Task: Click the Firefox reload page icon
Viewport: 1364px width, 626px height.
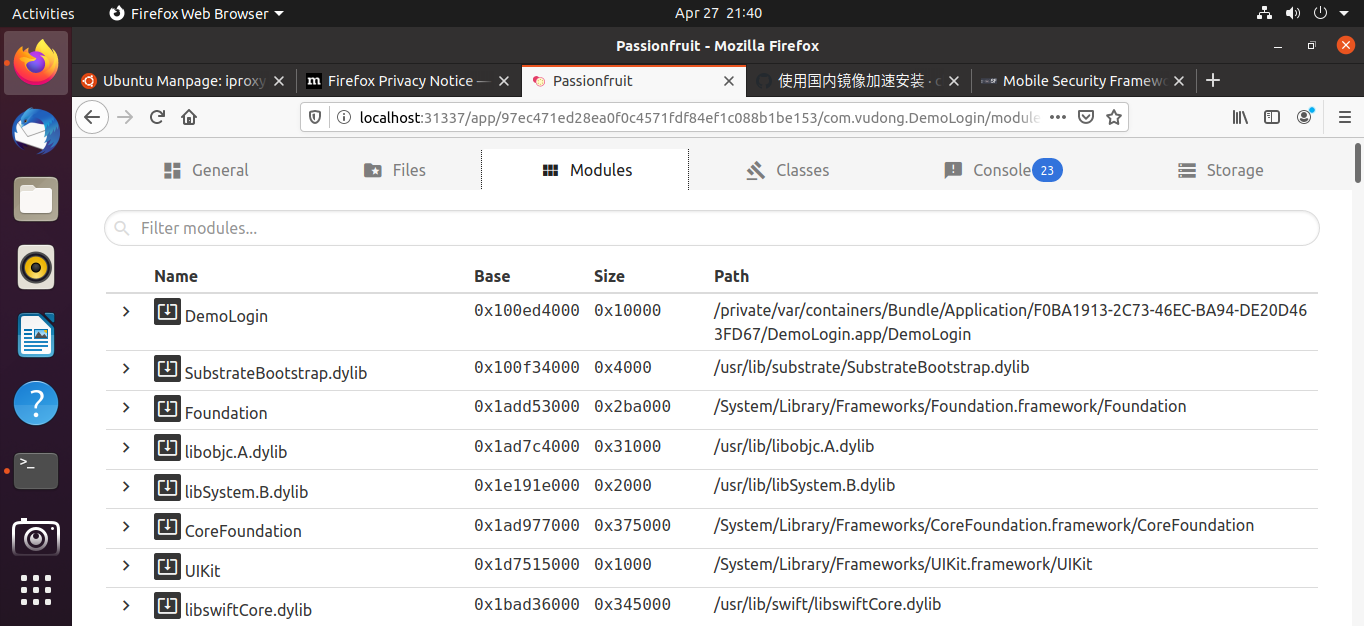Action: point(157,117)
